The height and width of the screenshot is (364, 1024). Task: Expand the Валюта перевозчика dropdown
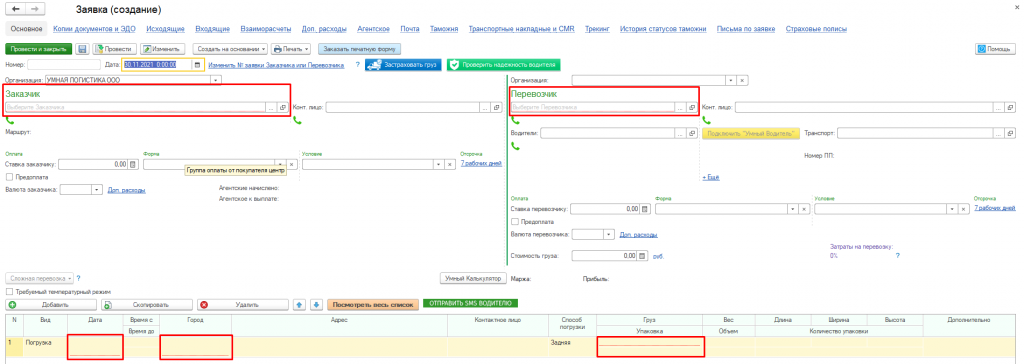(609, 234)
